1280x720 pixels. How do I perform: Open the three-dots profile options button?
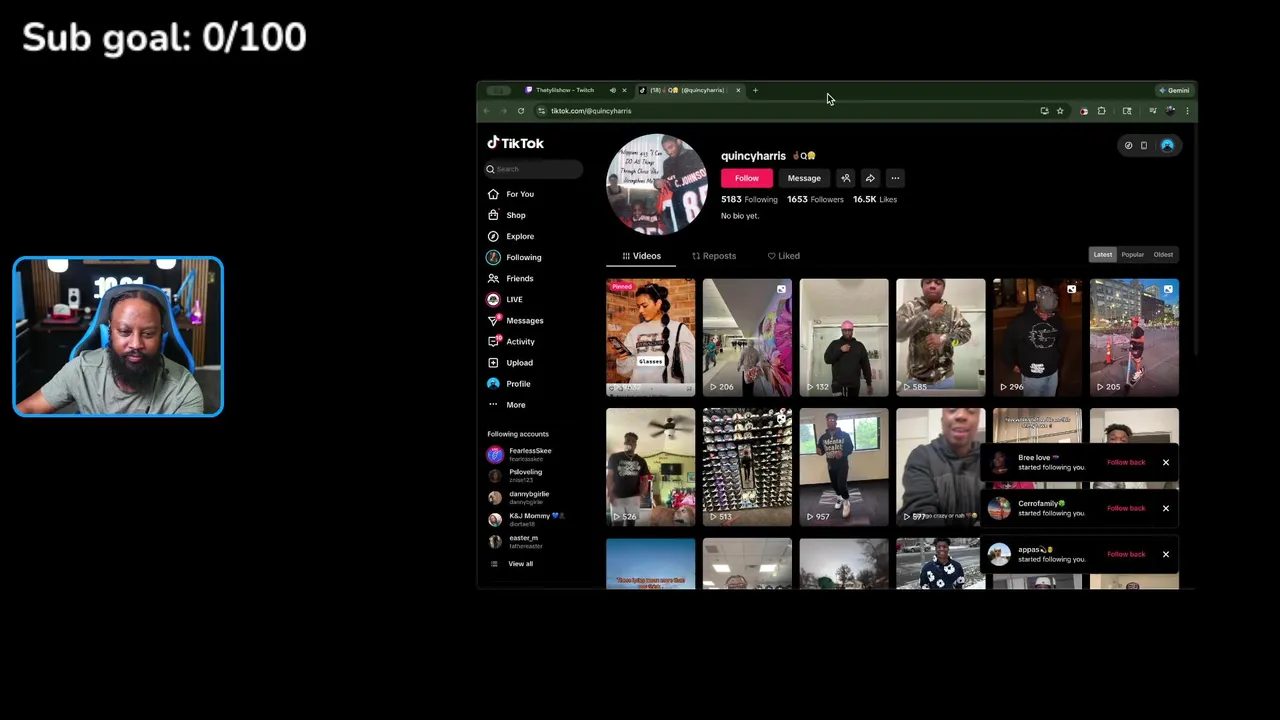(895, 178)
